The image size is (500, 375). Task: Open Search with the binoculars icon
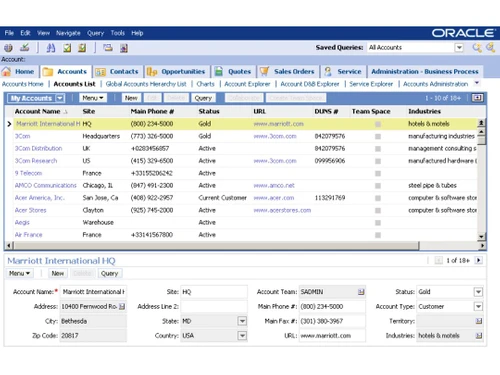pyautogui.click(x=51, y=48)
